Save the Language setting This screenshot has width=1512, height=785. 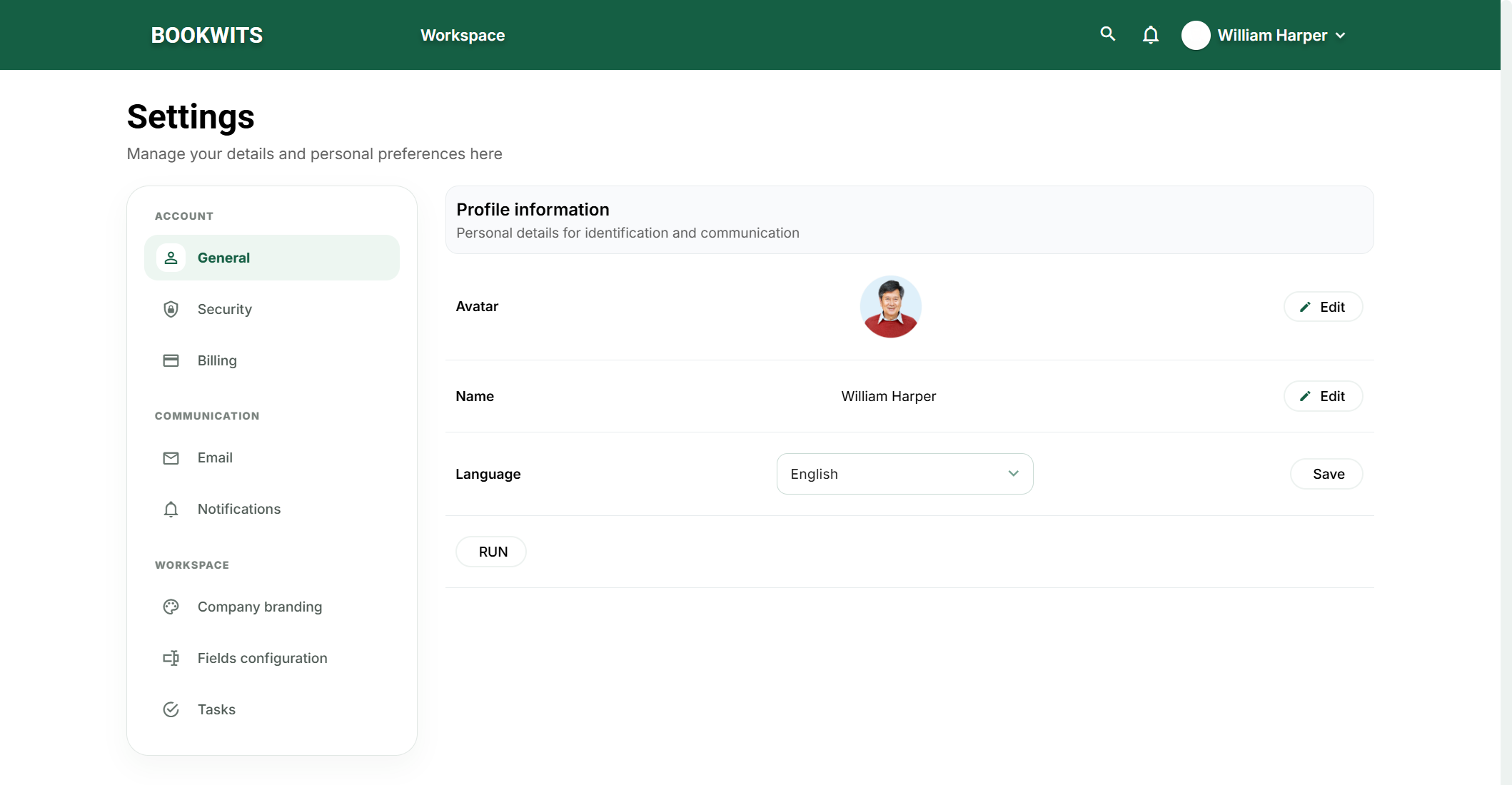point(1326,474)
